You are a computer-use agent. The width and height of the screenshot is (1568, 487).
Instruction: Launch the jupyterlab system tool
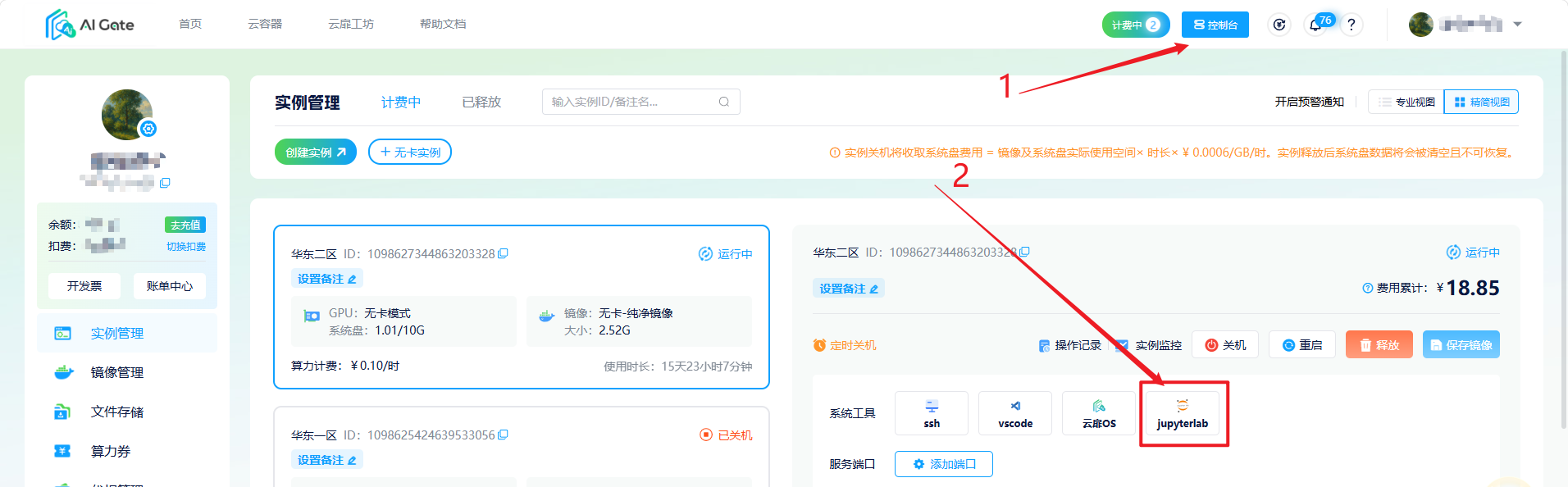(1183, 413)
